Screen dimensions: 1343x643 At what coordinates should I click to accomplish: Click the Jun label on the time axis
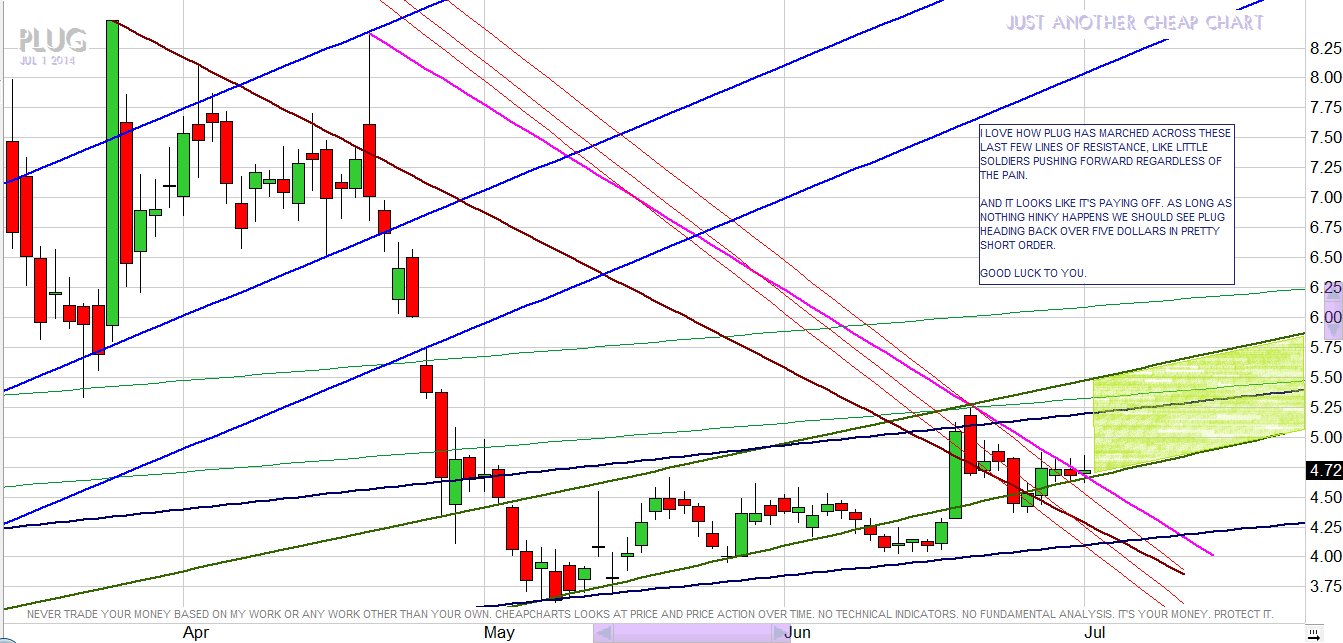[797, 632]
